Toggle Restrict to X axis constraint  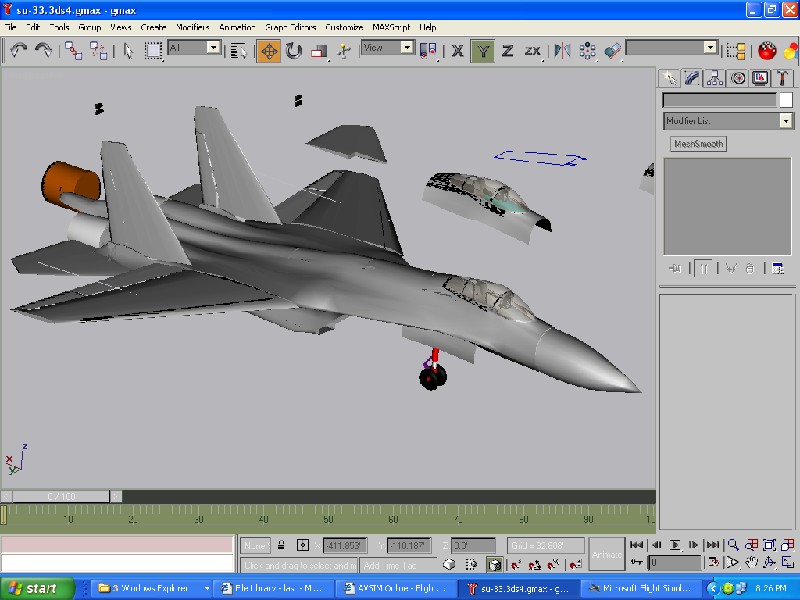tap(457, 50)
